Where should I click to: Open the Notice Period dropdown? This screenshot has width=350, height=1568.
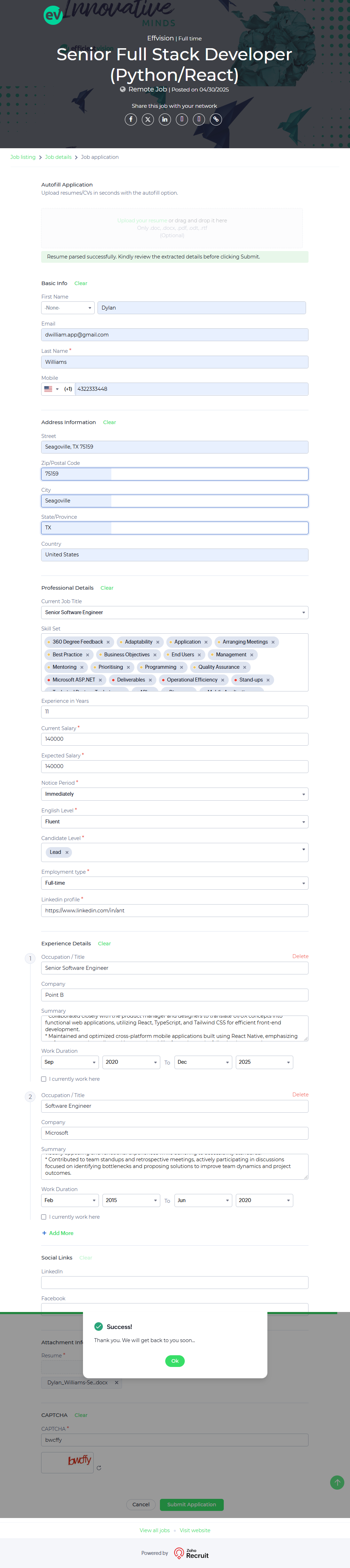click(x=175, y=794)
